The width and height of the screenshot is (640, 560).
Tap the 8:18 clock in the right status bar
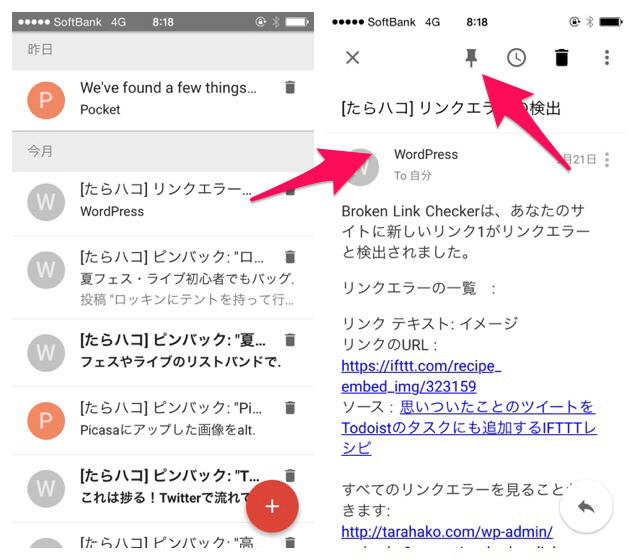tap(477, 22)
